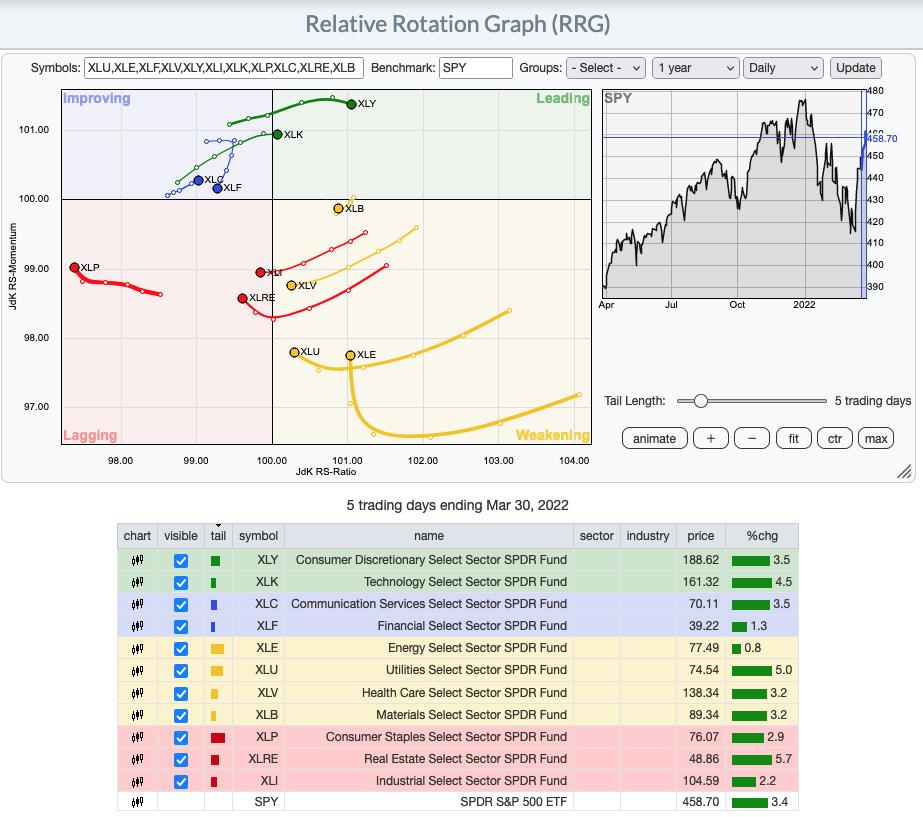The height and width of the screenshot is (817, 923).
Task: Uncheck visible checkbox for XLK
Action: coord(181,583)
